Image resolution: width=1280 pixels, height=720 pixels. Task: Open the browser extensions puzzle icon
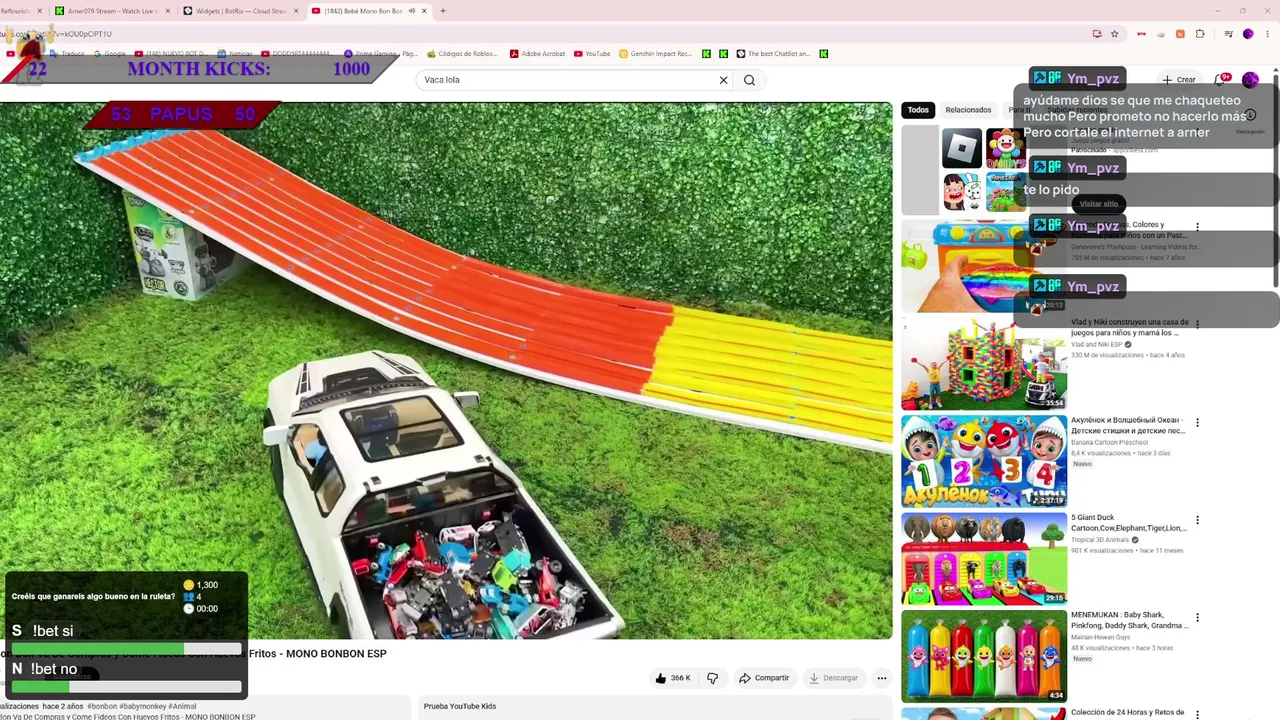pos(1200,34)
